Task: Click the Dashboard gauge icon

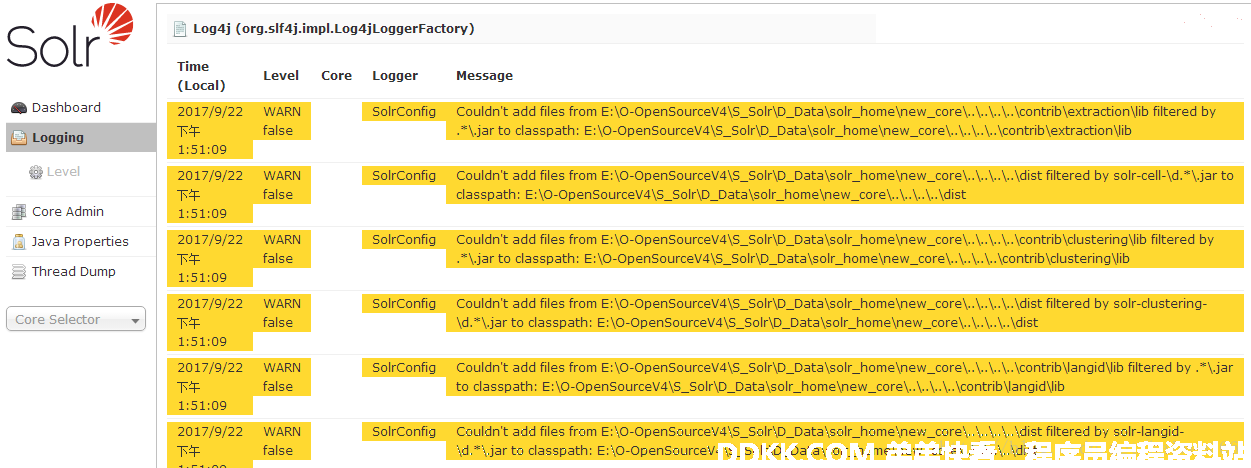Action: click(18, 108)
